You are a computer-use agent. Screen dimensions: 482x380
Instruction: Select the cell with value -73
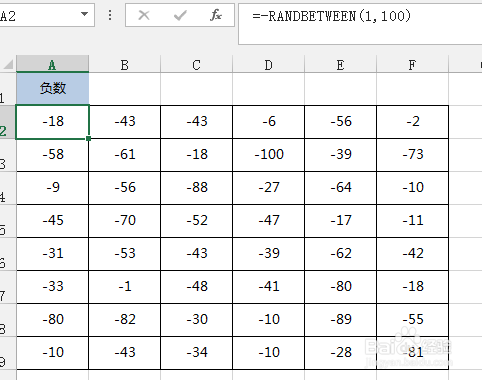(x=412, y=155)
